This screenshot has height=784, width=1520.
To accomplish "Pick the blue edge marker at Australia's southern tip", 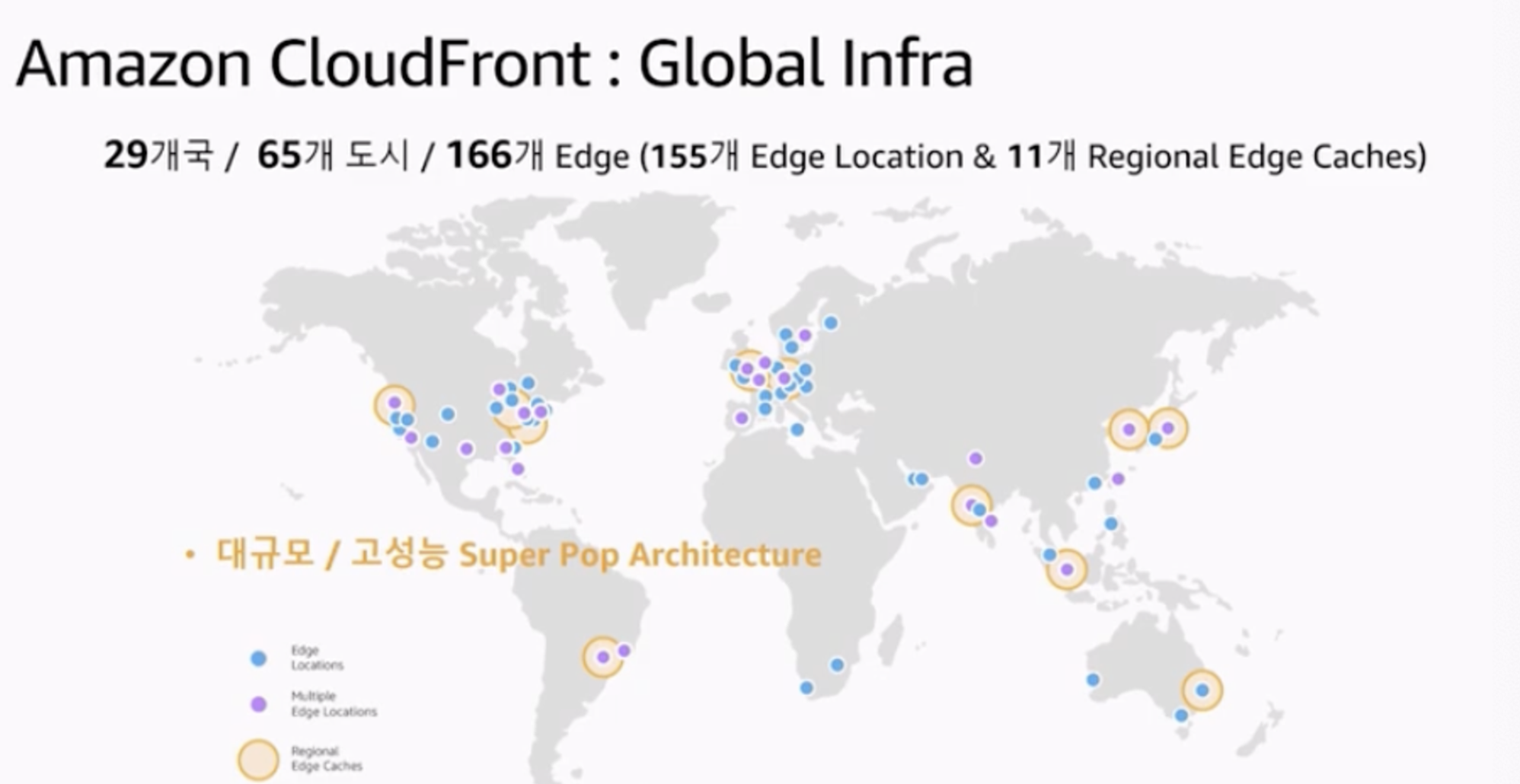I will click(1181, 715).
